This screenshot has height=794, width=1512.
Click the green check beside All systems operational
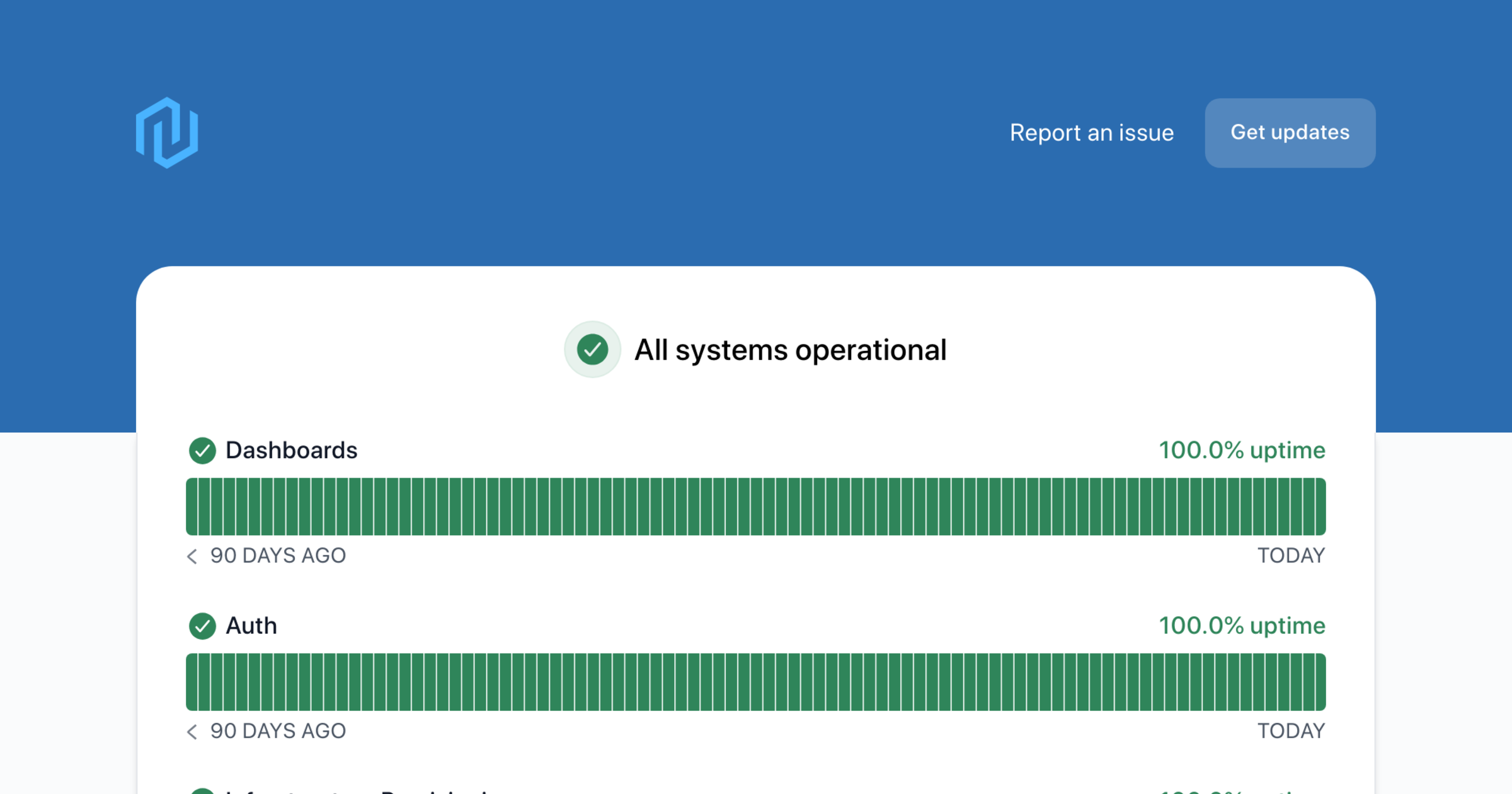592,350
